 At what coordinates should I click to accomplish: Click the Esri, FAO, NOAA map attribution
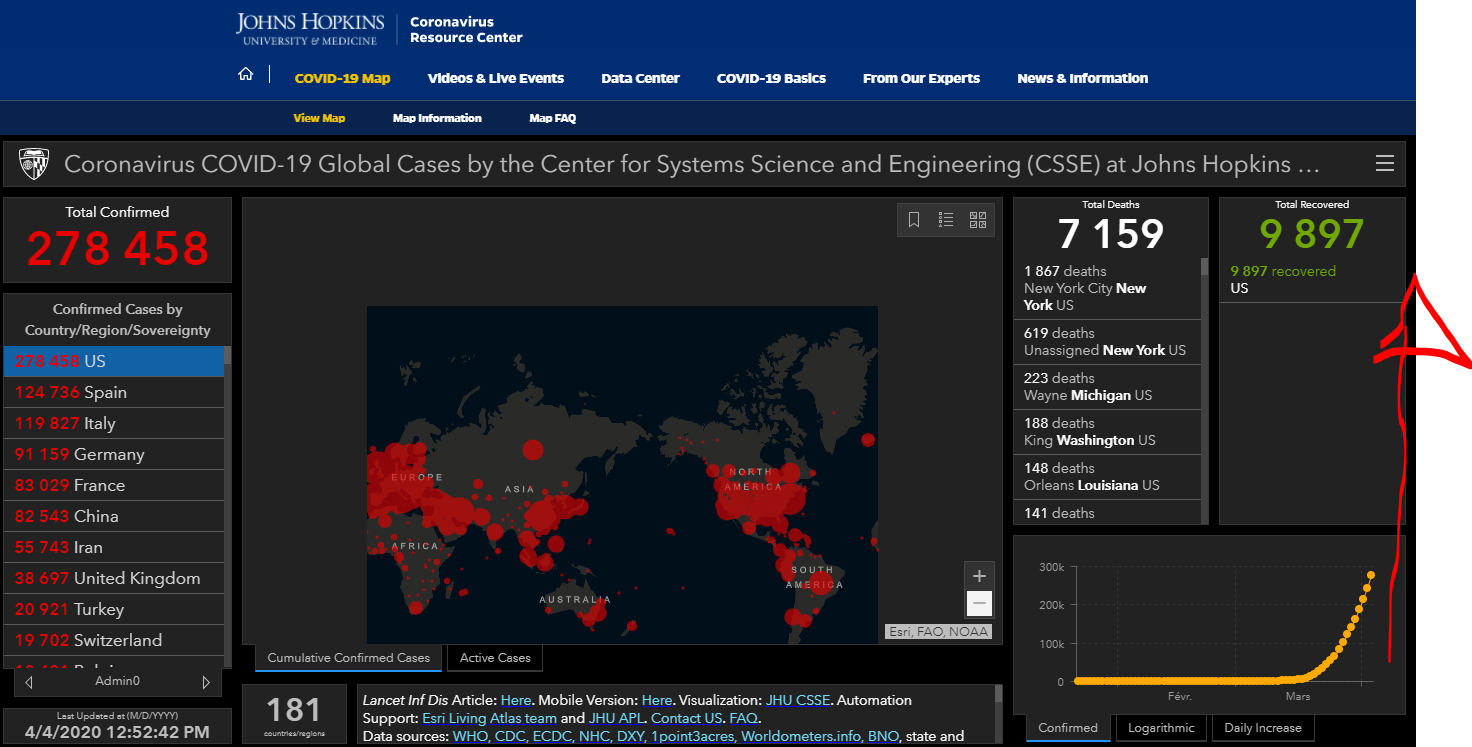click(938, 631)
